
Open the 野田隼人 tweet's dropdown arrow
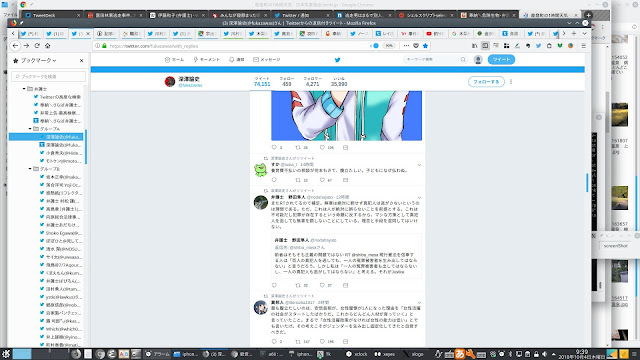(419, 198)
